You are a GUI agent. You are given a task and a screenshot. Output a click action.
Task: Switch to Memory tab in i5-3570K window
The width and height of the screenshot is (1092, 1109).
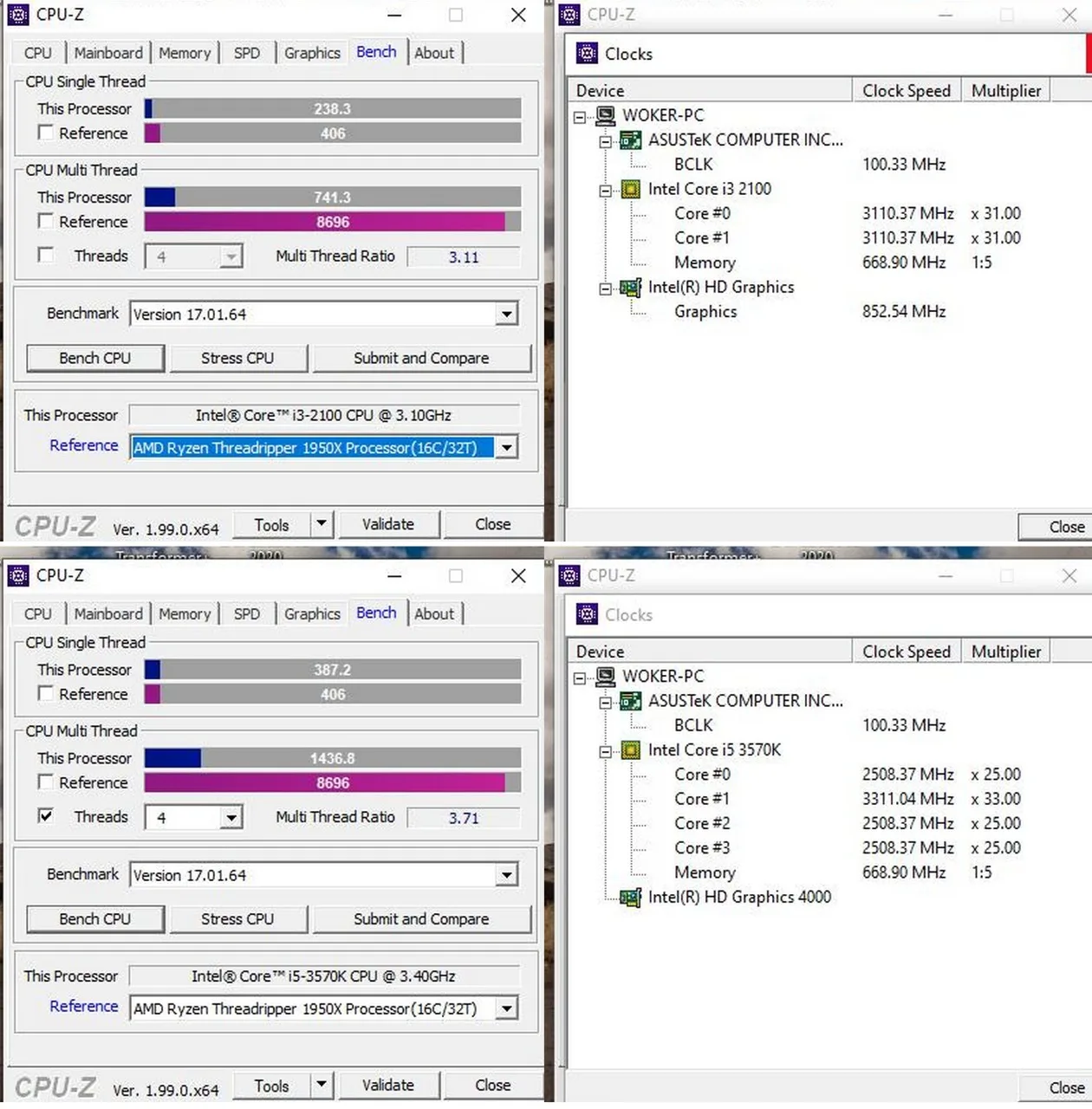tap(185, 613)
